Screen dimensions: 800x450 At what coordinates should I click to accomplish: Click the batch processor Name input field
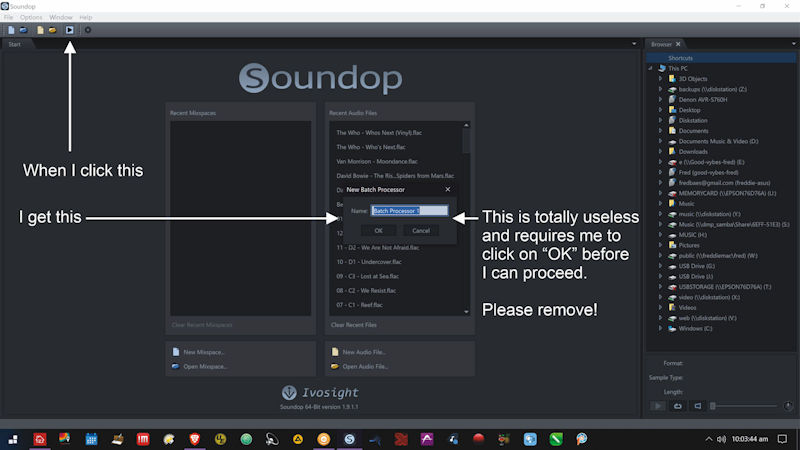(x=410, y=211)
